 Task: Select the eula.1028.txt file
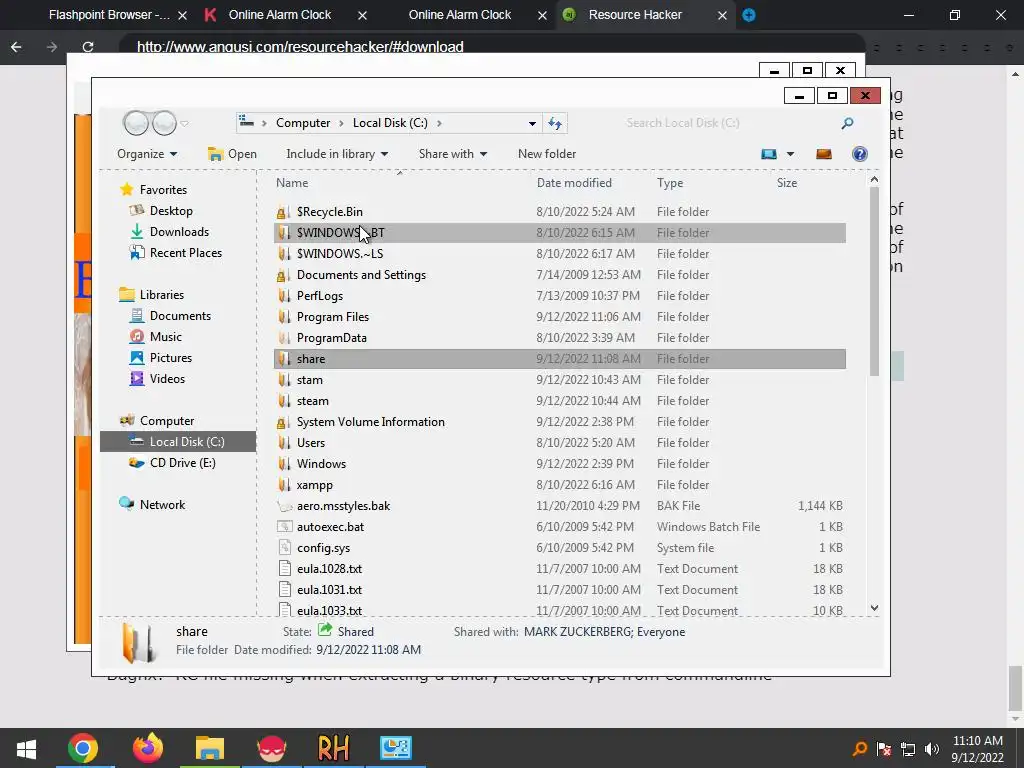click(560, 569)
